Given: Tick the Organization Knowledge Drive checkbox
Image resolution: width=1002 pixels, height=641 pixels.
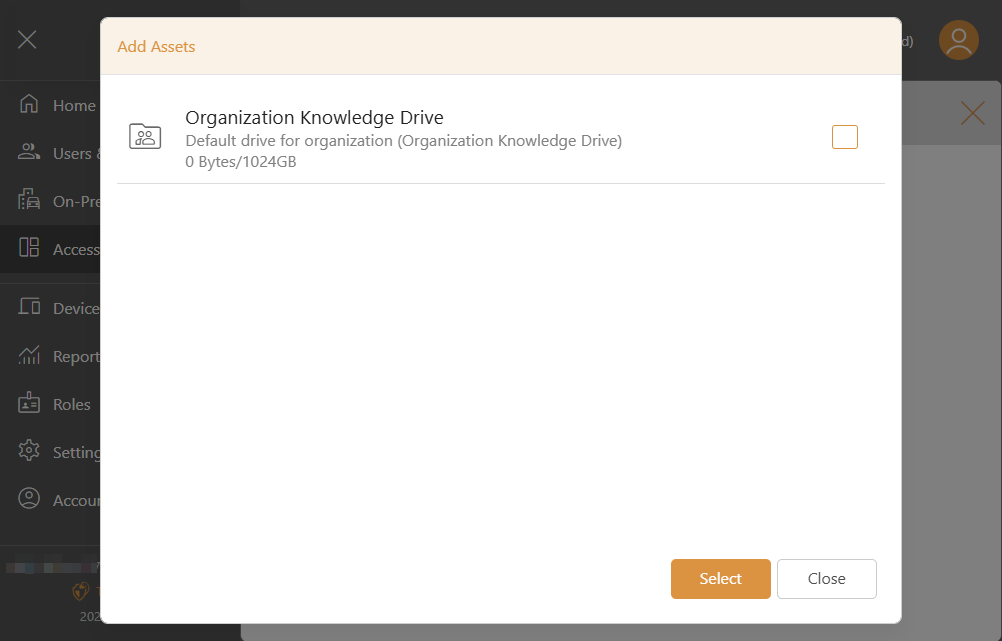Looking at the screenshot, I should [x=844, y=137].
